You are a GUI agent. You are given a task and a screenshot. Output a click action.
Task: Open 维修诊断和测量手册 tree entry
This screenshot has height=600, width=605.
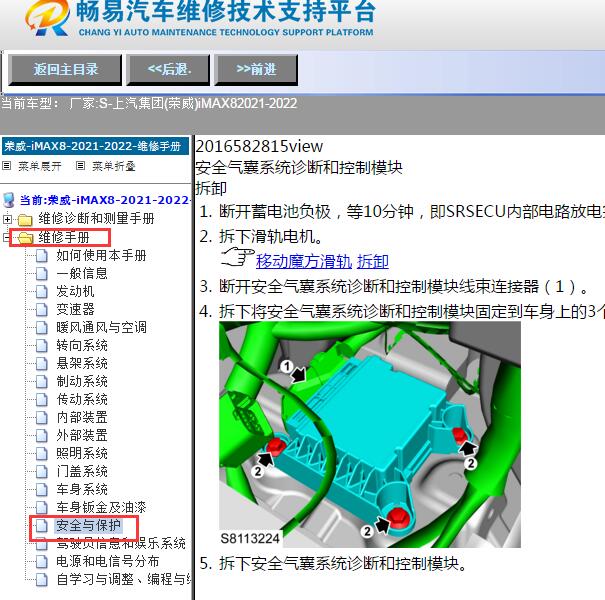(96, 218)
